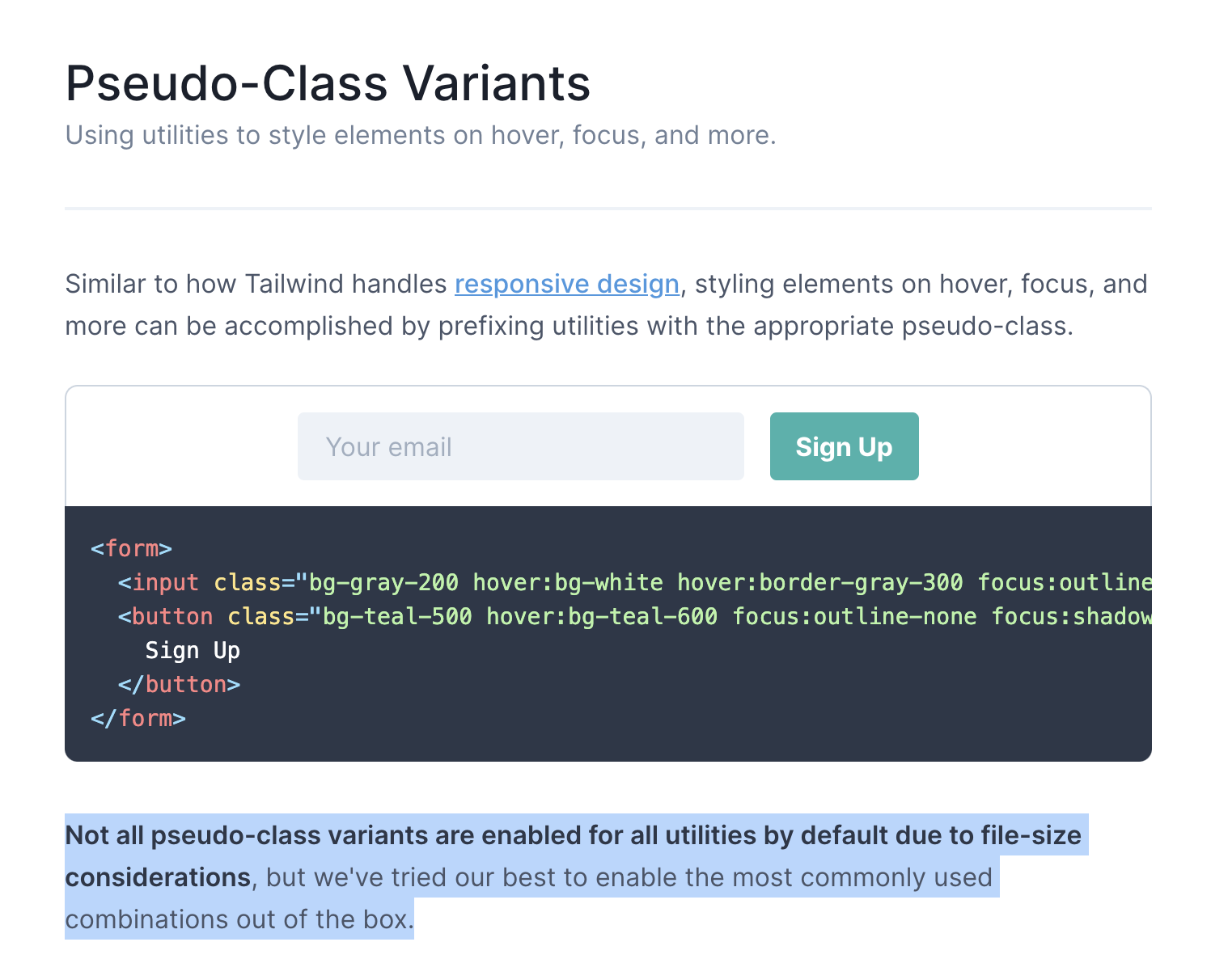Select the bg-teal-500 class in the code
Image resolution: width=1228 pixels, height=980 pixels.
click(396, 616)
